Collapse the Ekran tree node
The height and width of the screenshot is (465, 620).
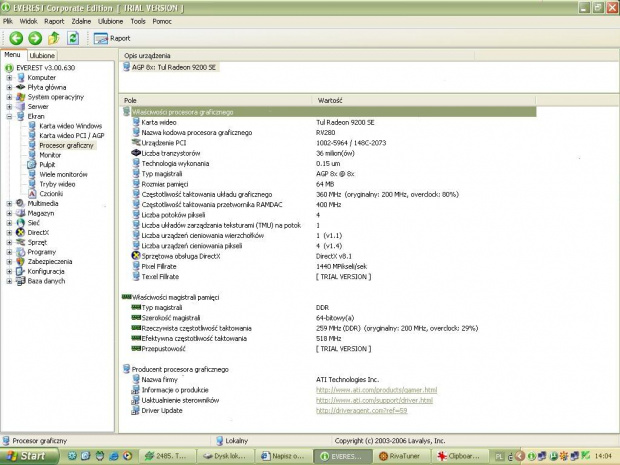tap(9, 116)
